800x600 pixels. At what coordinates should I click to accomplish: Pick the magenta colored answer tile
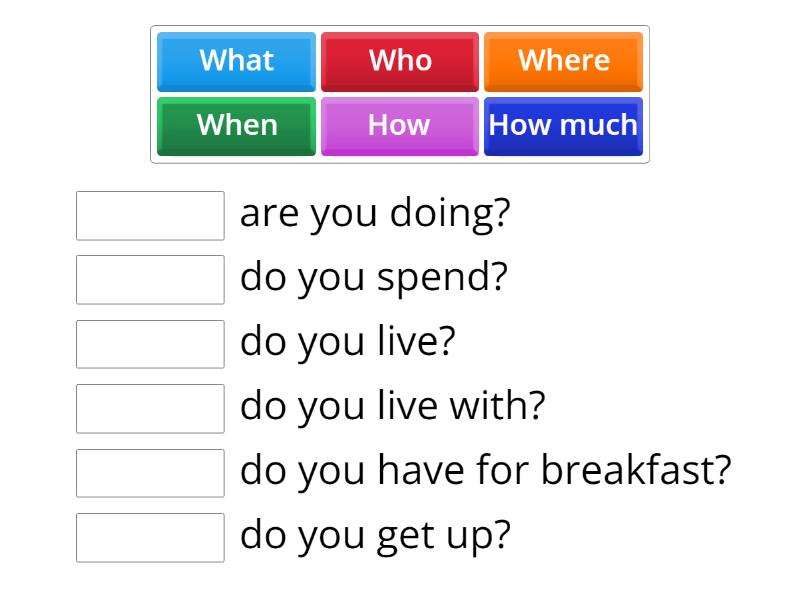[400, 125]
